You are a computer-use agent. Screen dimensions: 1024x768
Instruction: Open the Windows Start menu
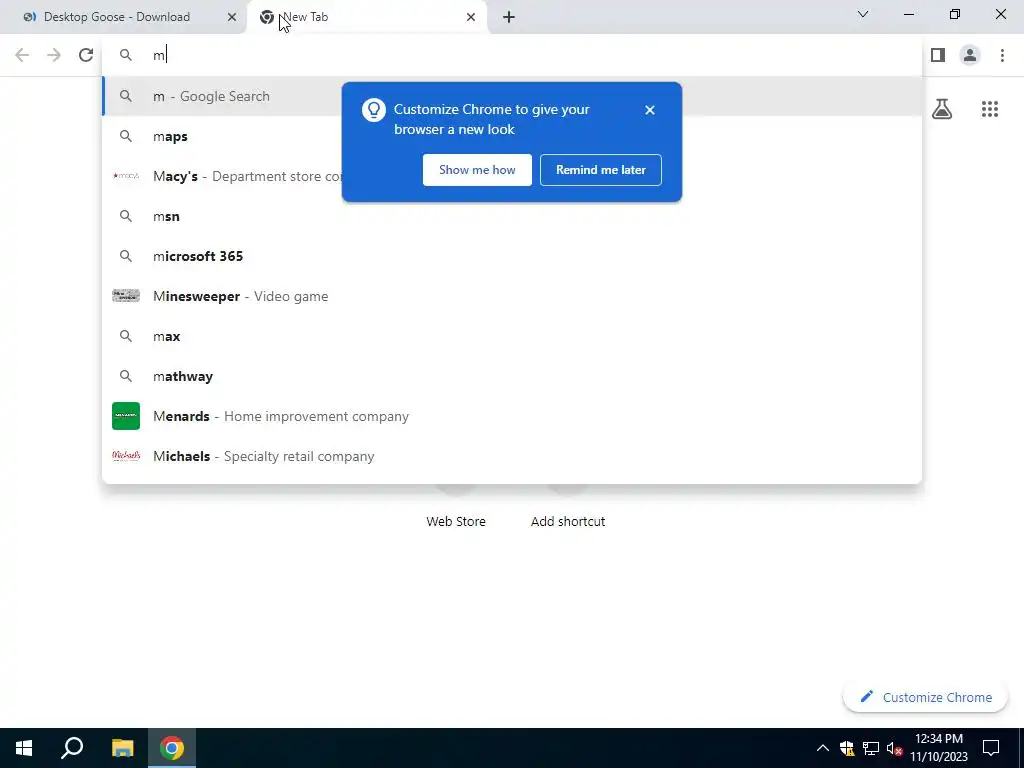pyautogui.click(x=24, y=748)
